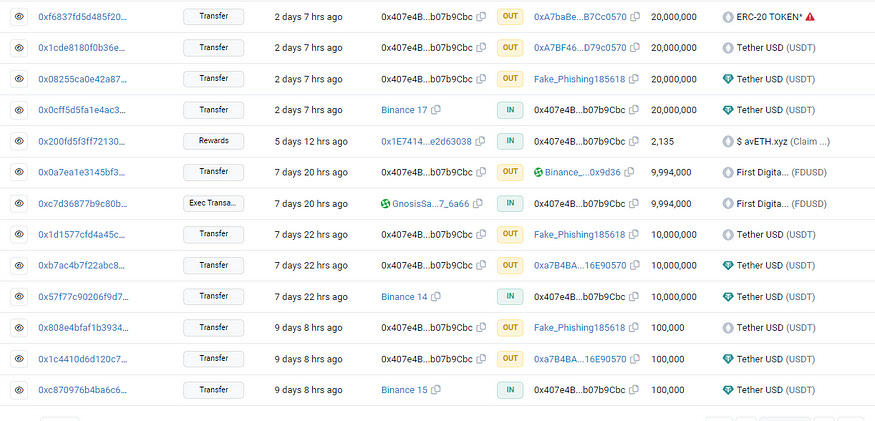Screen dimensions: 875x421
Task: Click the eye icon beside 0x08255ca0e42a87
Action: tap(19, 79)
